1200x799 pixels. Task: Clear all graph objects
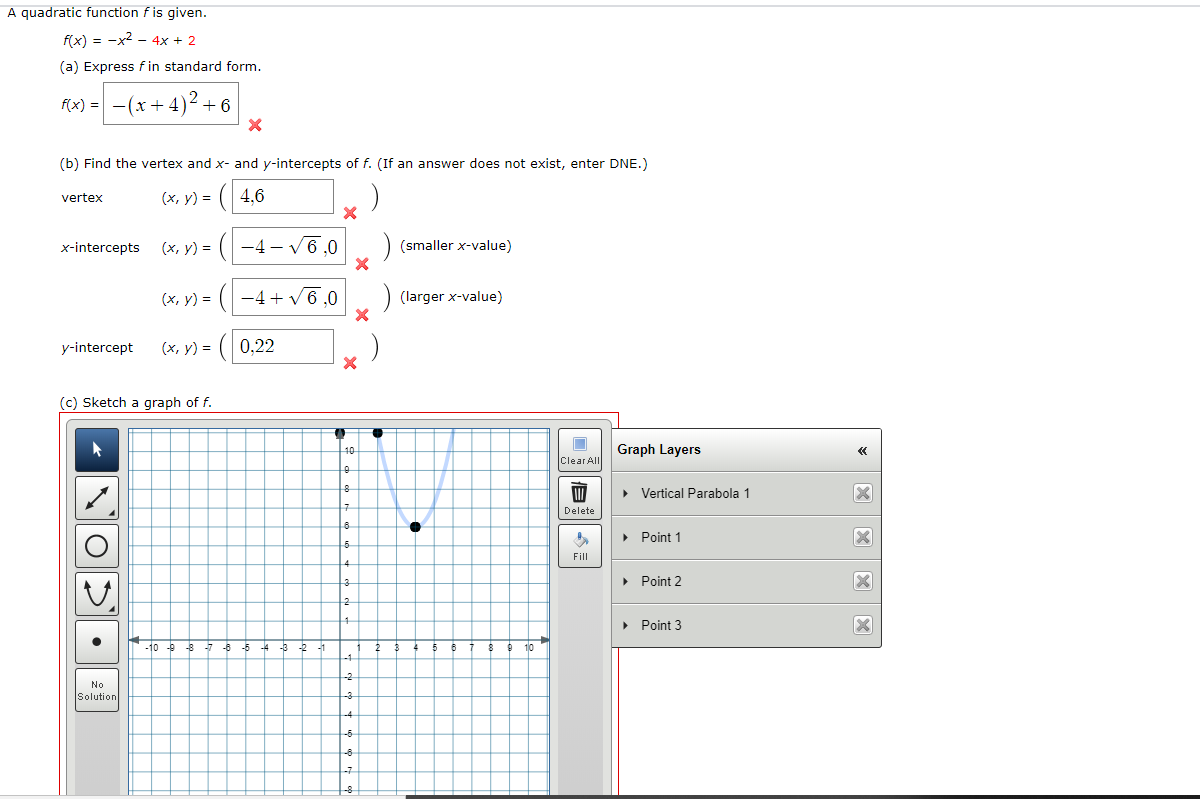click(x=580, y=450)
